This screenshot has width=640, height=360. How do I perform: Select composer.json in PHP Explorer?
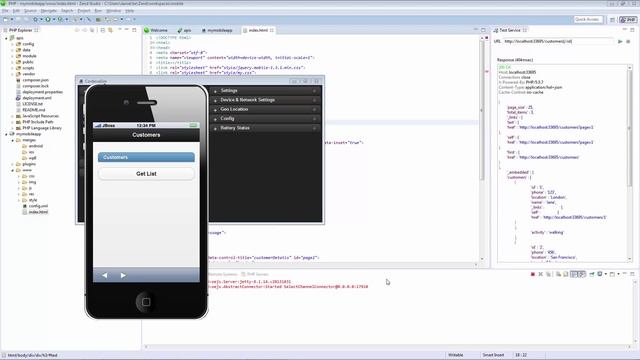(x=35, y=80)
